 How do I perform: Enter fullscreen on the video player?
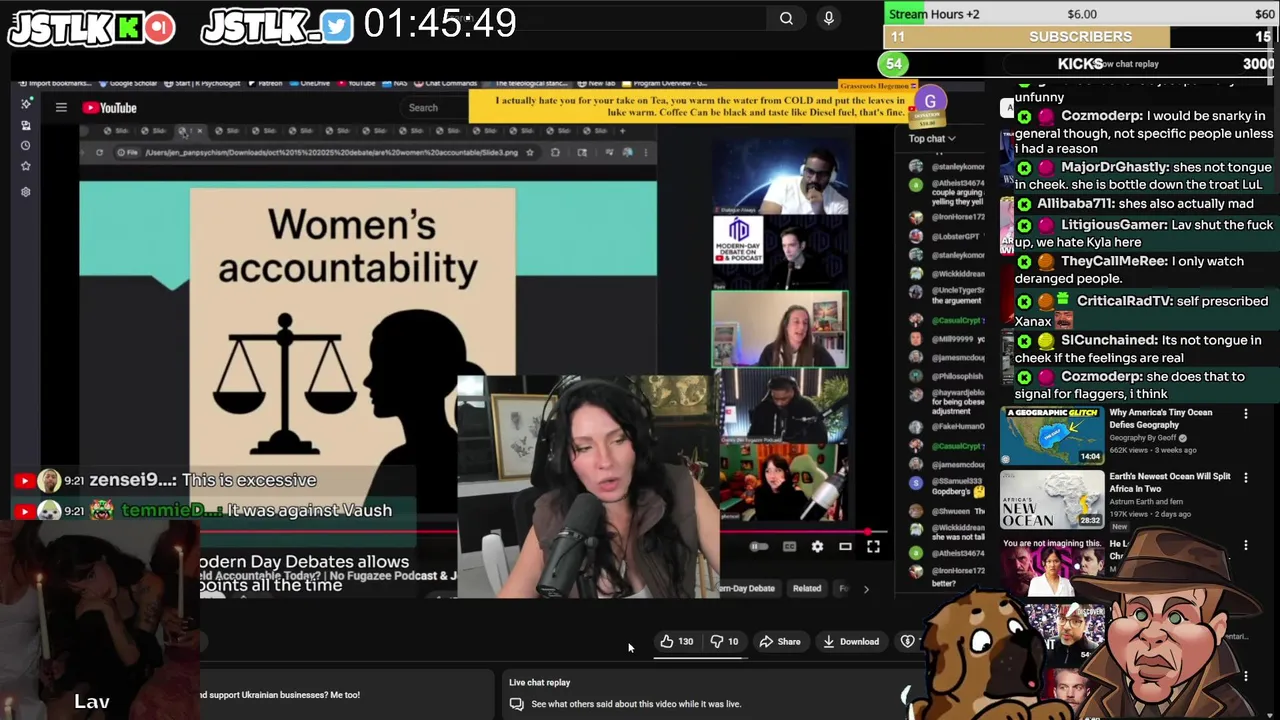(x=873, y=546)
